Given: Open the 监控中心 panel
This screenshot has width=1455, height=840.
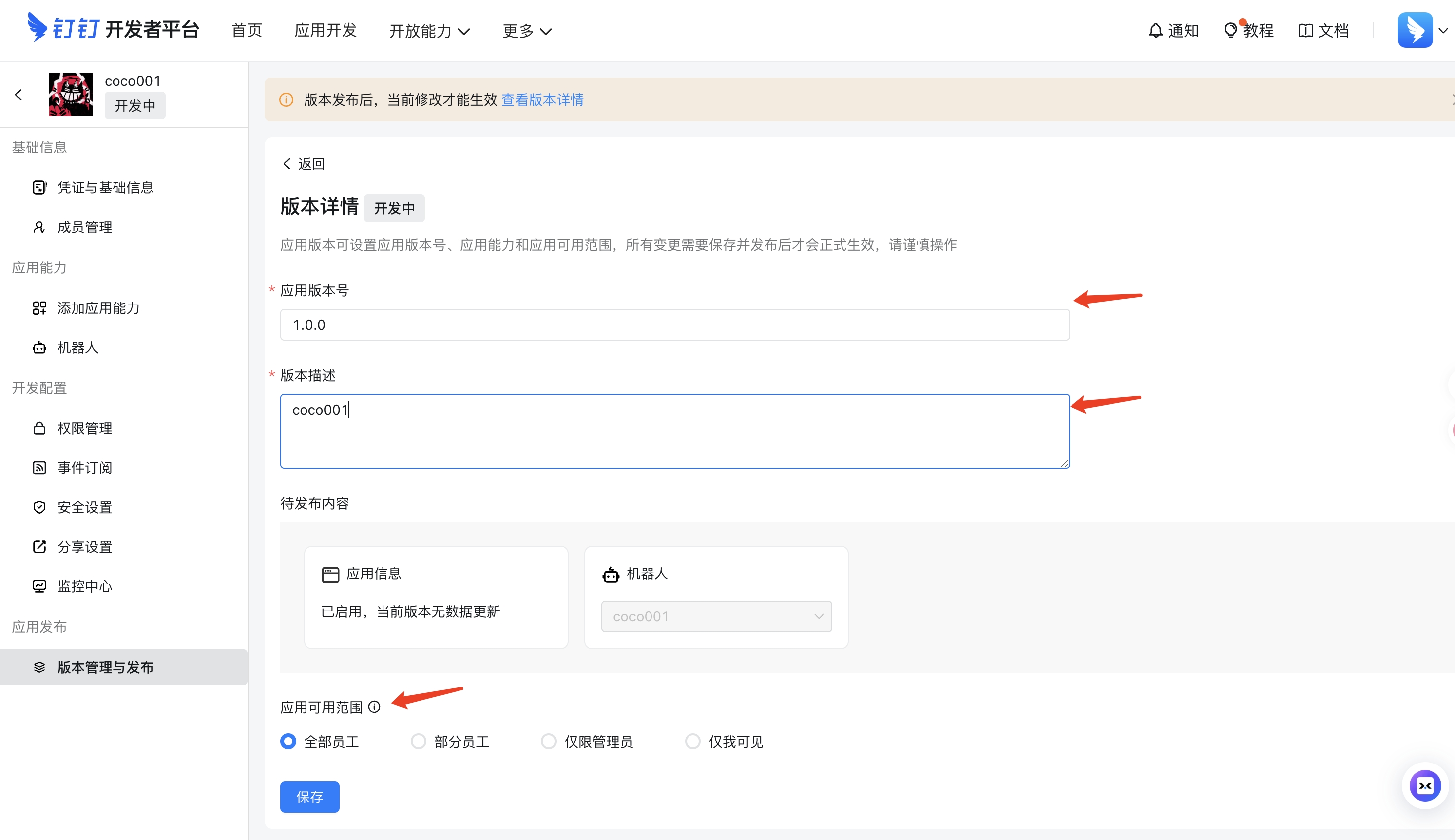Looking at the screenshot, I should (85, 586).
